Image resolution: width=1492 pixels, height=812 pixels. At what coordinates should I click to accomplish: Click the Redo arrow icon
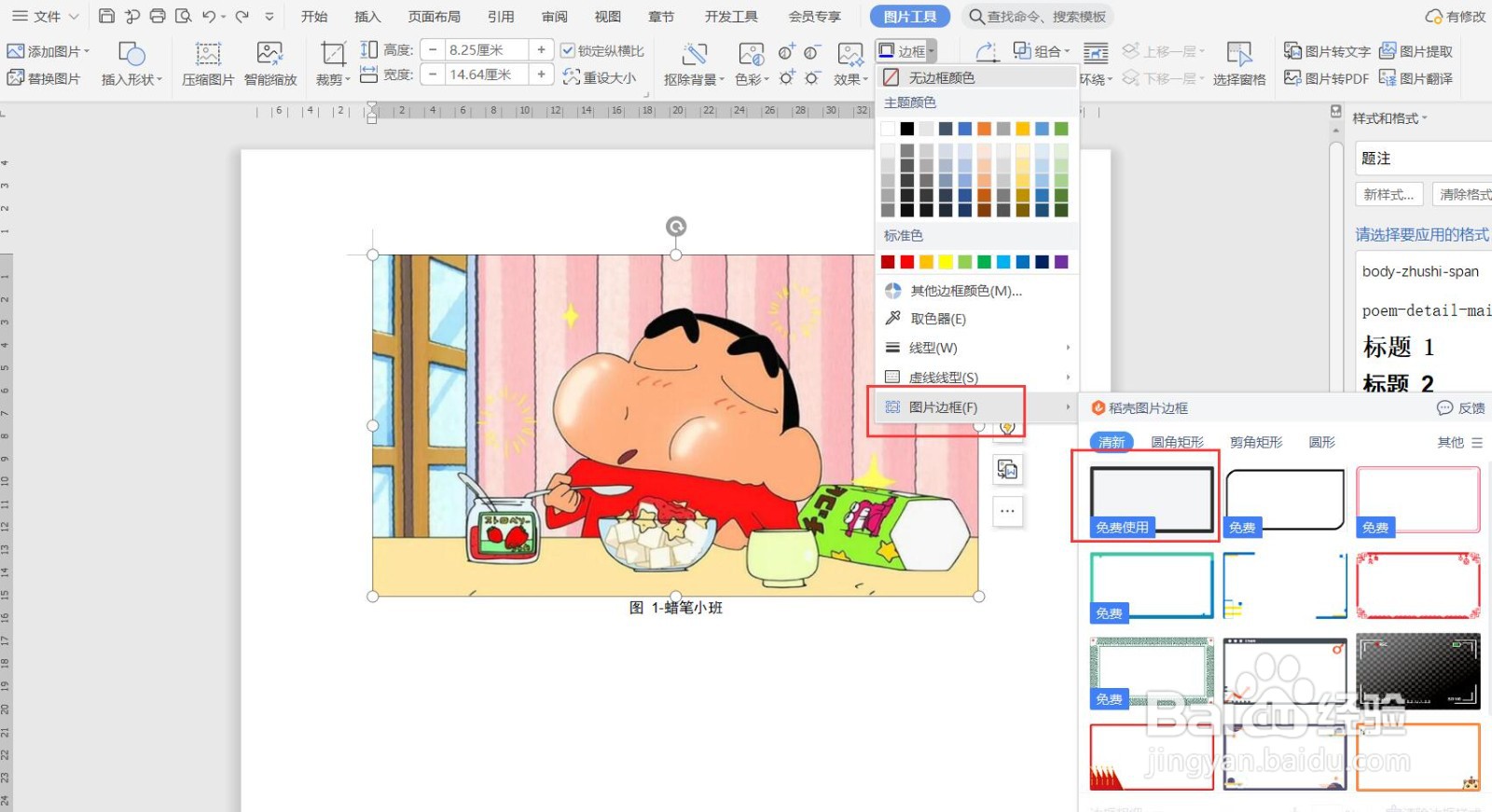pos(242,16)
